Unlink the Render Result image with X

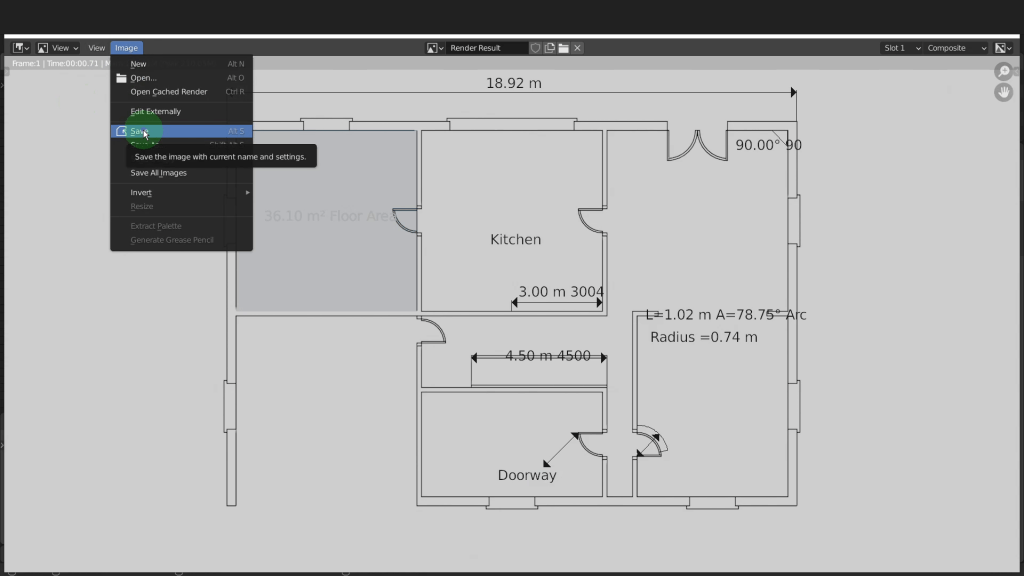pos(577,48)
